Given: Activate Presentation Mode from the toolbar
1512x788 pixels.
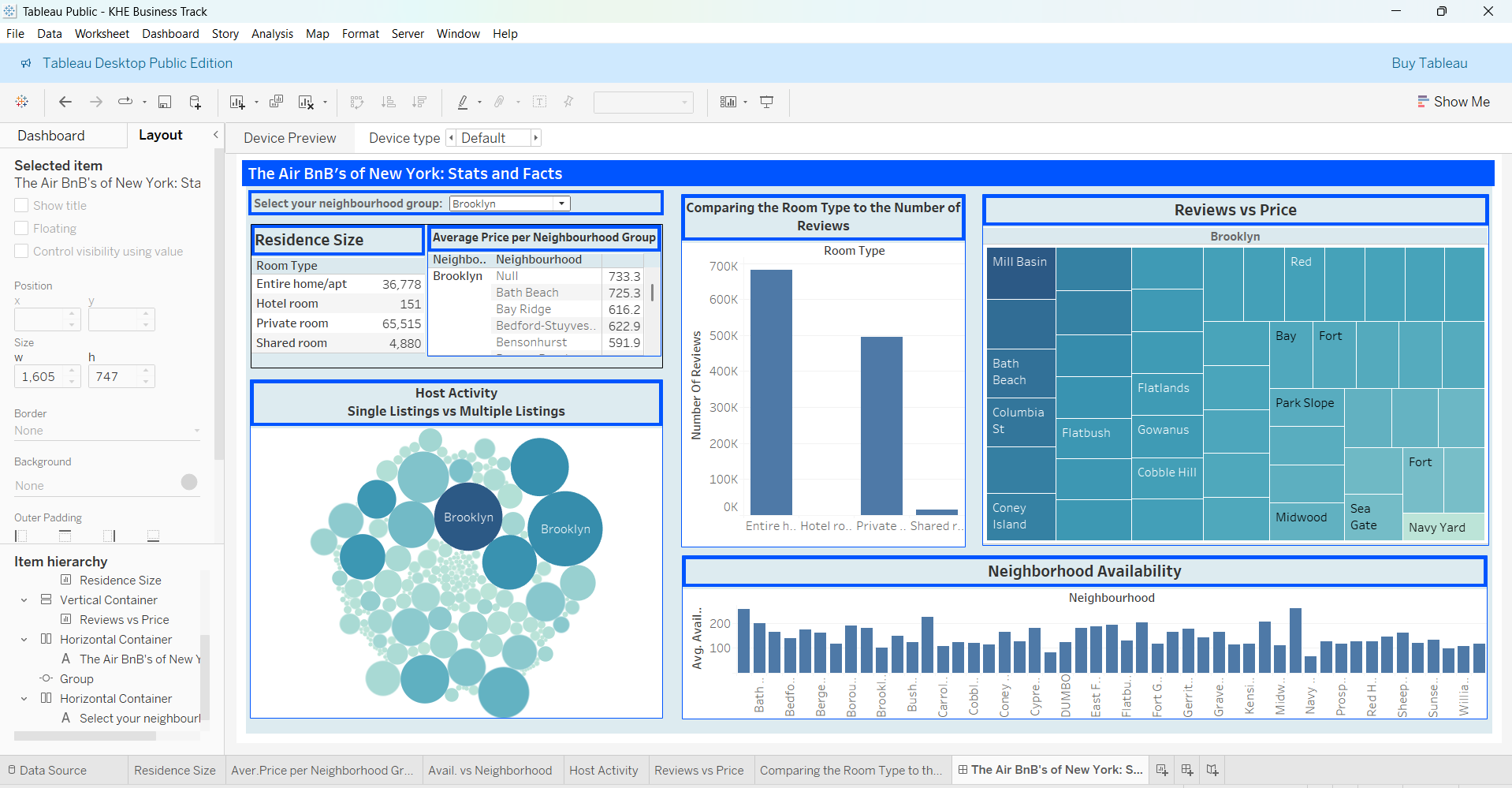Looking at the screenshot, I should [x=766, y=102].
